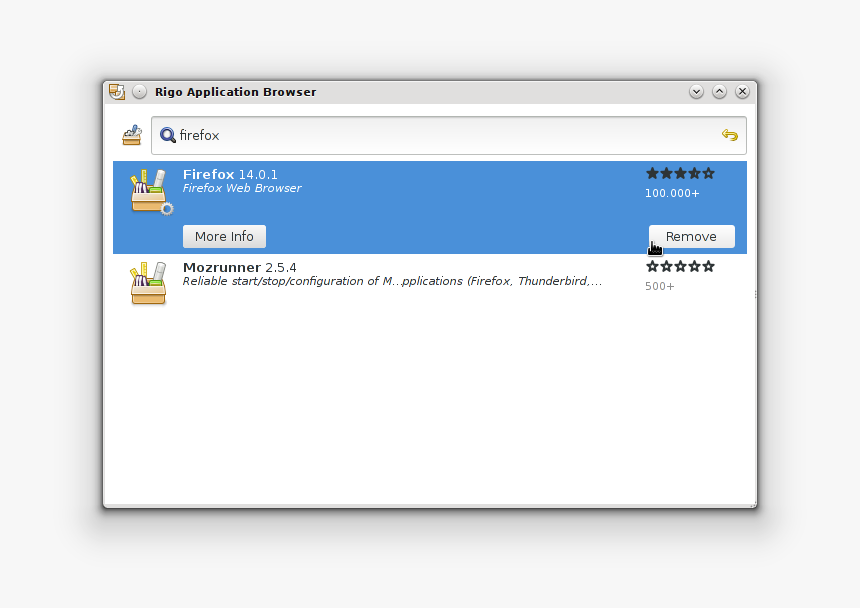Click the Firefox package icon with gear overlay
The width and height of the screenshot is (860, 608).
point(150,193)
